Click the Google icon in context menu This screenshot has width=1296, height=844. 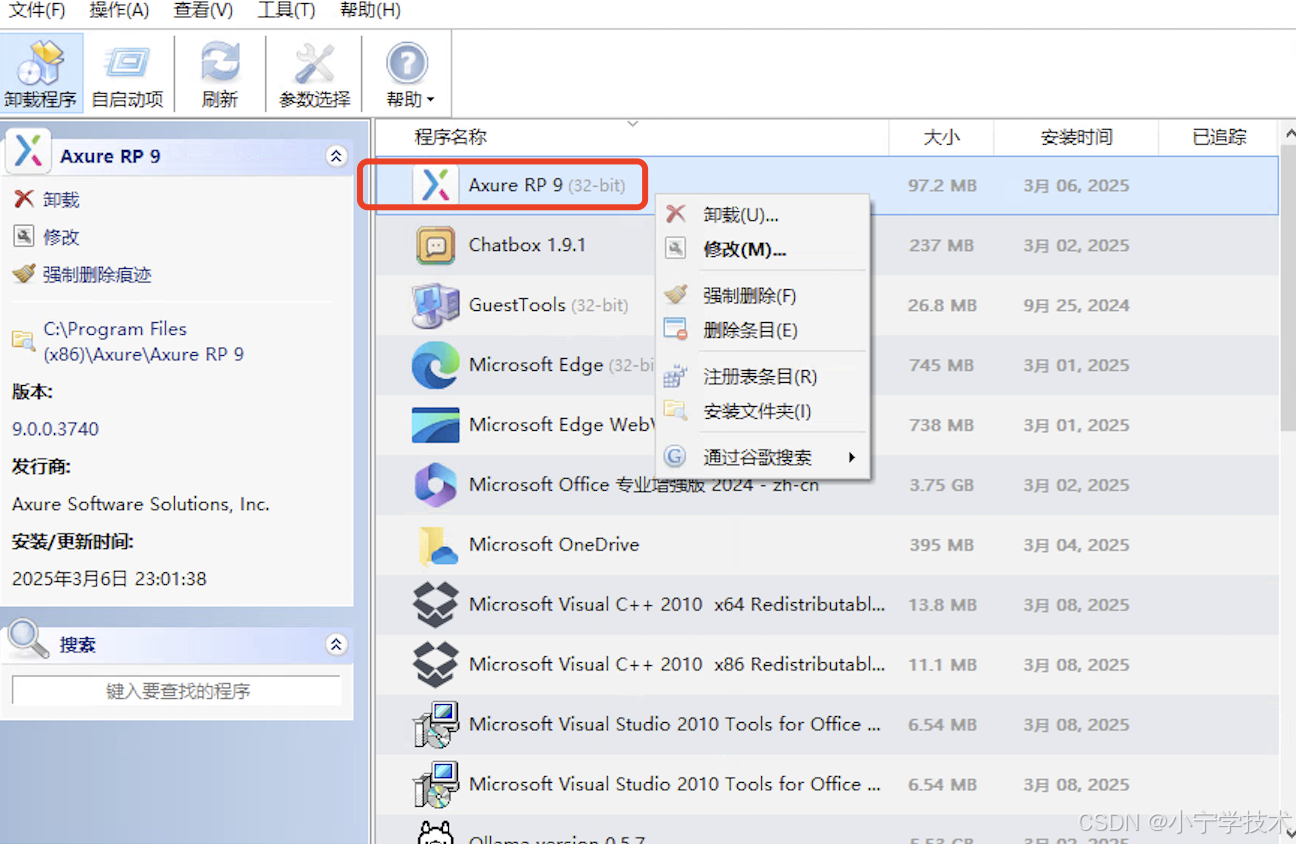pyautogui.click(x=676, y=457)
